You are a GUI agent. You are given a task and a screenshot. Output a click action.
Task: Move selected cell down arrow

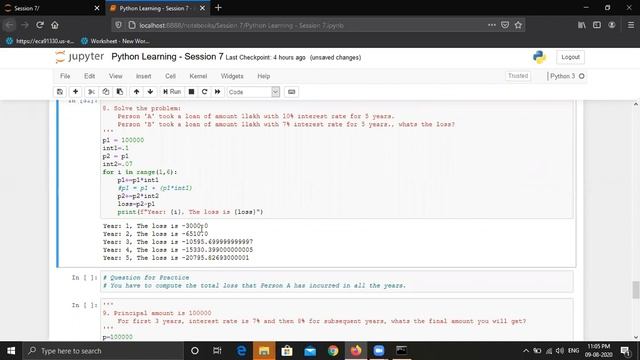coord(150,92)
